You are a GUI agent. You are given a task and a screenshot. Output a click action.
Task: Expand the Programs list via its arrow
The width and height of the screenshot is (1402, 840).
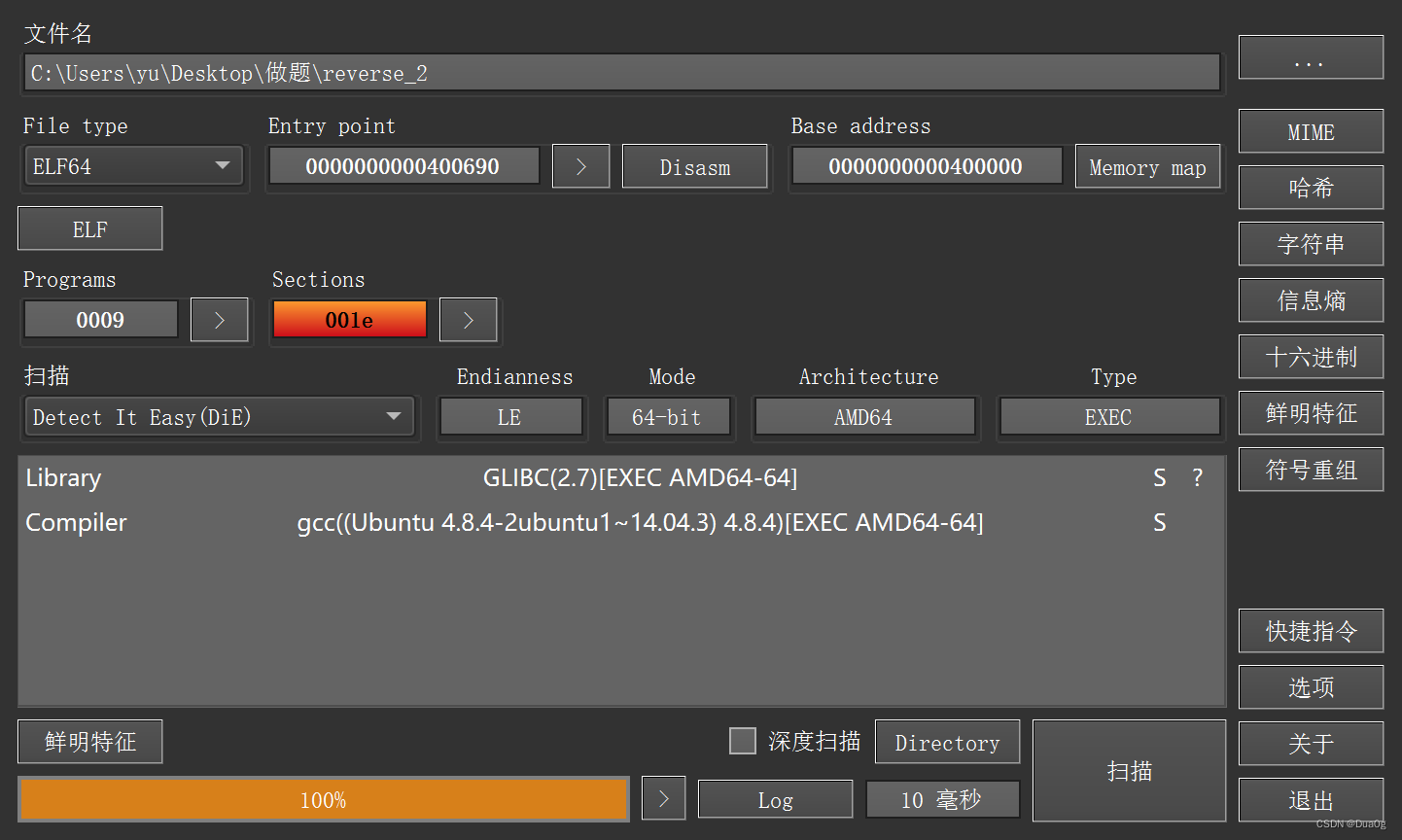[219, 319]
